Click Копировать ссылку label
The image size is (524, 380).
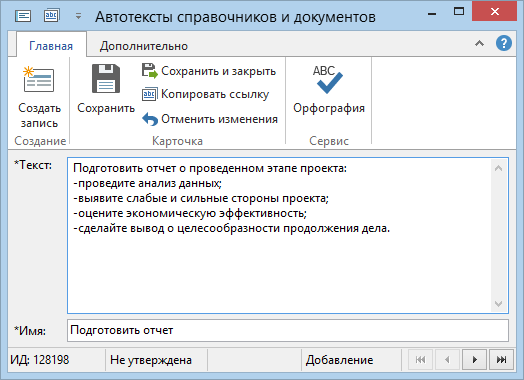215,95
